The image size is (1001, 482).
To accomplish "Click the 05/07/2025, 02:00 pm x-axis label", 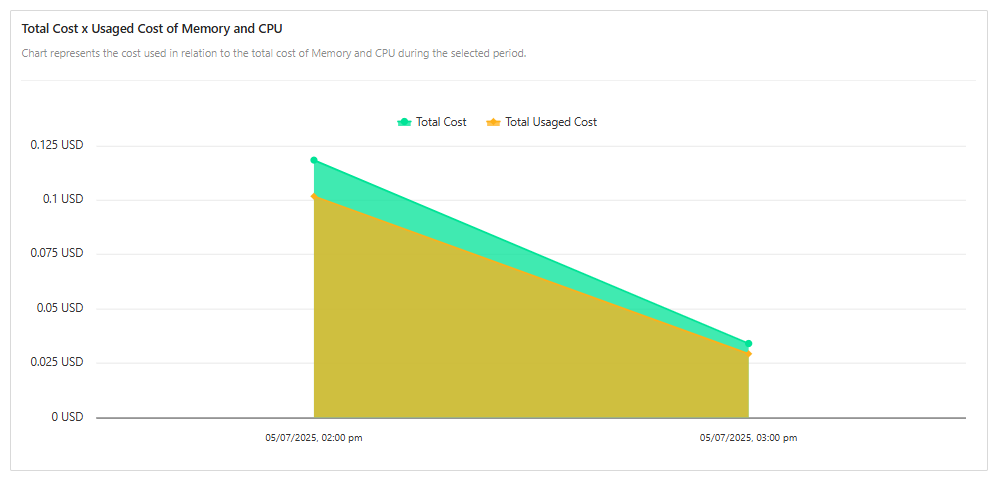I will pyautogui.click(x=314, y=438).
